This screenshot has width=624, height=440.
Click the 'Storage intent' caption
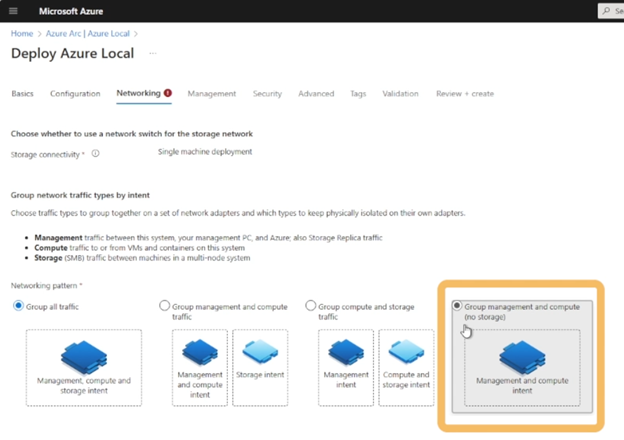click(260, 375)
